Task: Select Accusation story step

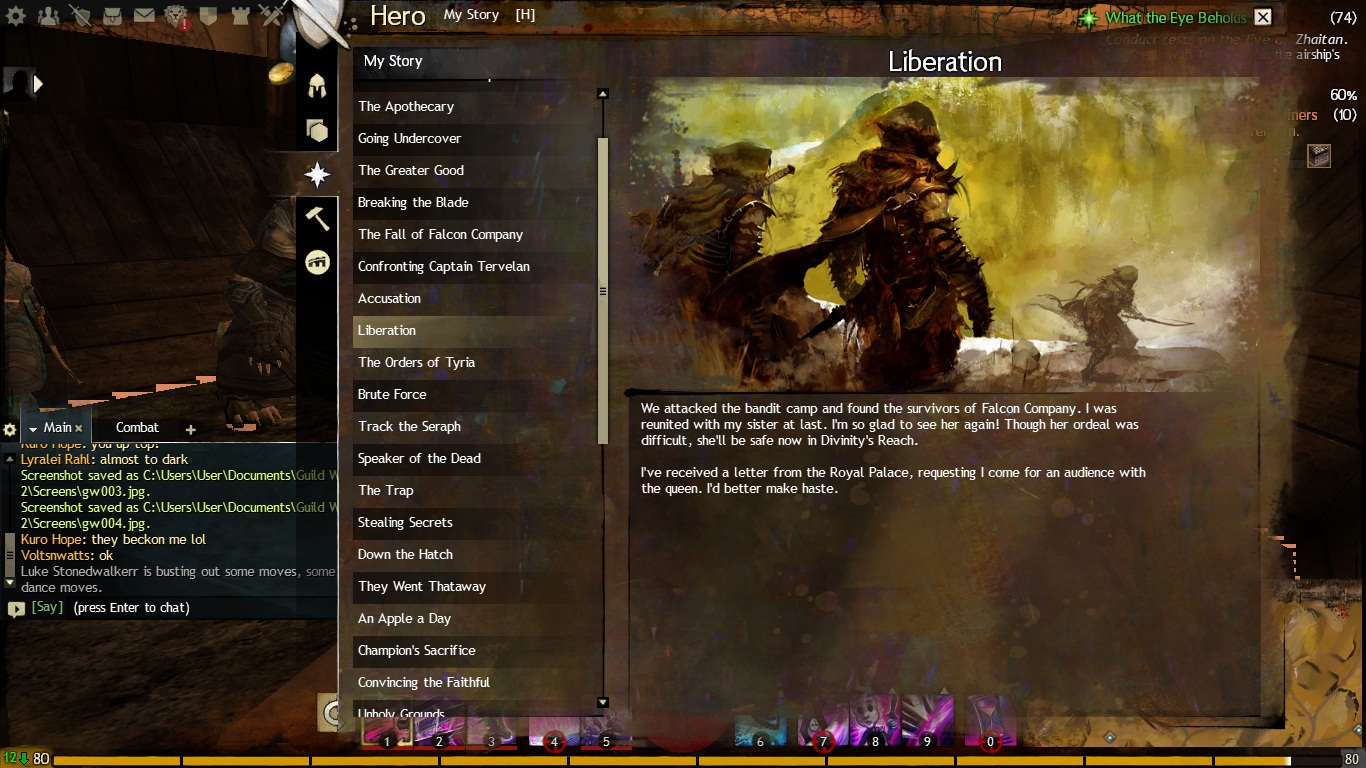Action: (474, 299)
